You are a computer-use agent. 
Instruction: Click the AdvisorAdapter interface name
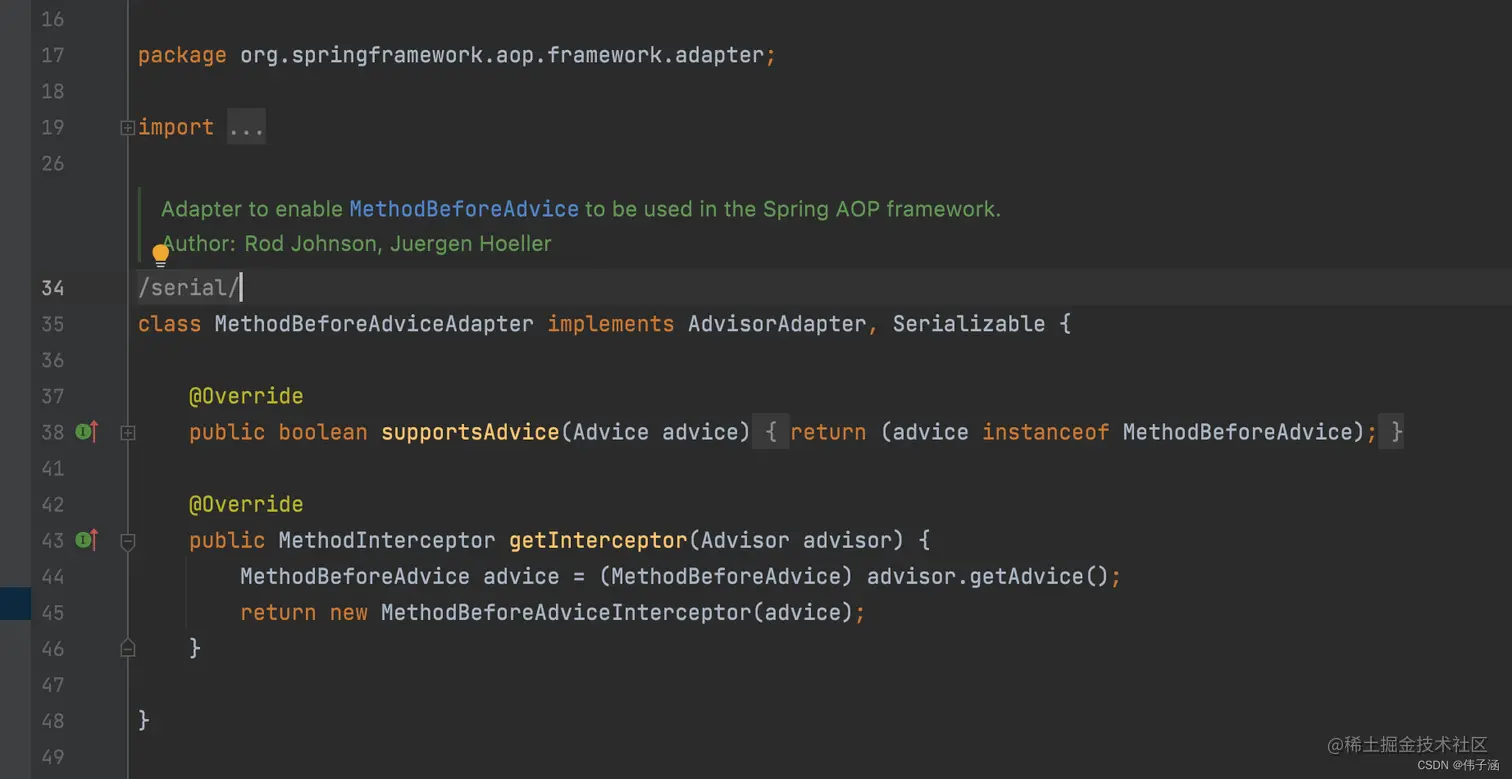pos(777,324)
